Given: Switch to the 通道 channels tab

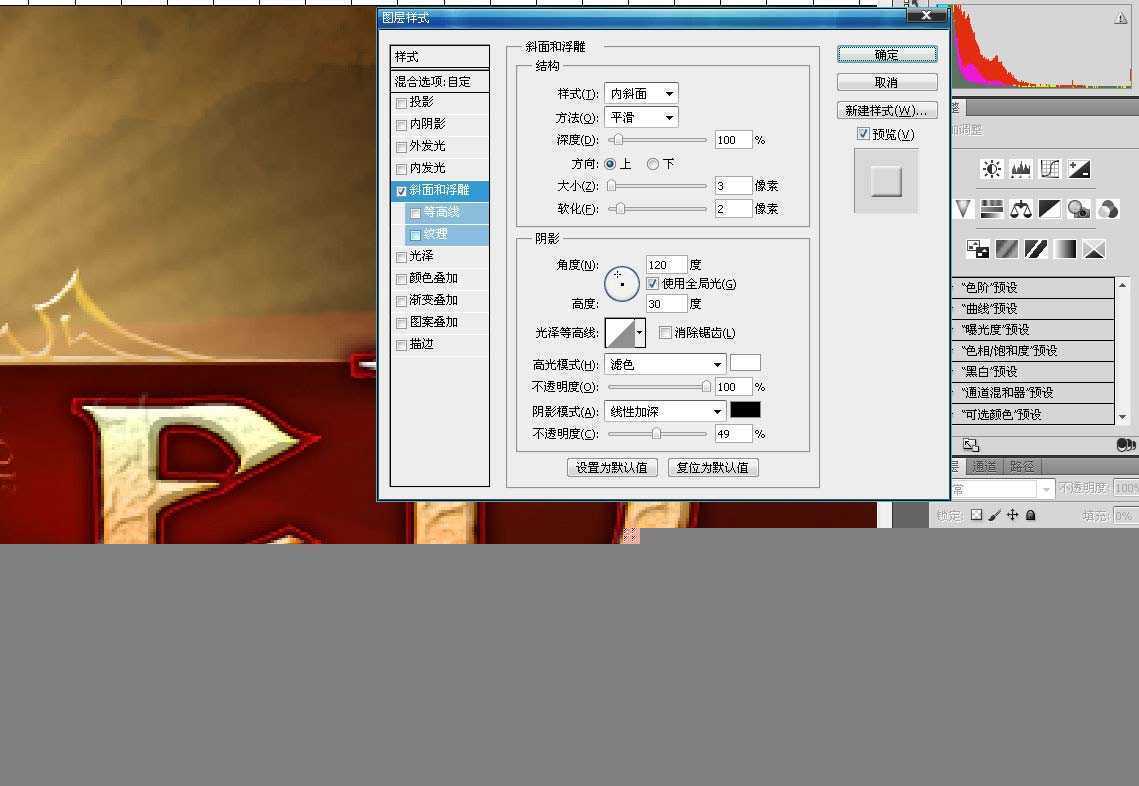Looking at the screenshot, I should (x=984, y=466).
